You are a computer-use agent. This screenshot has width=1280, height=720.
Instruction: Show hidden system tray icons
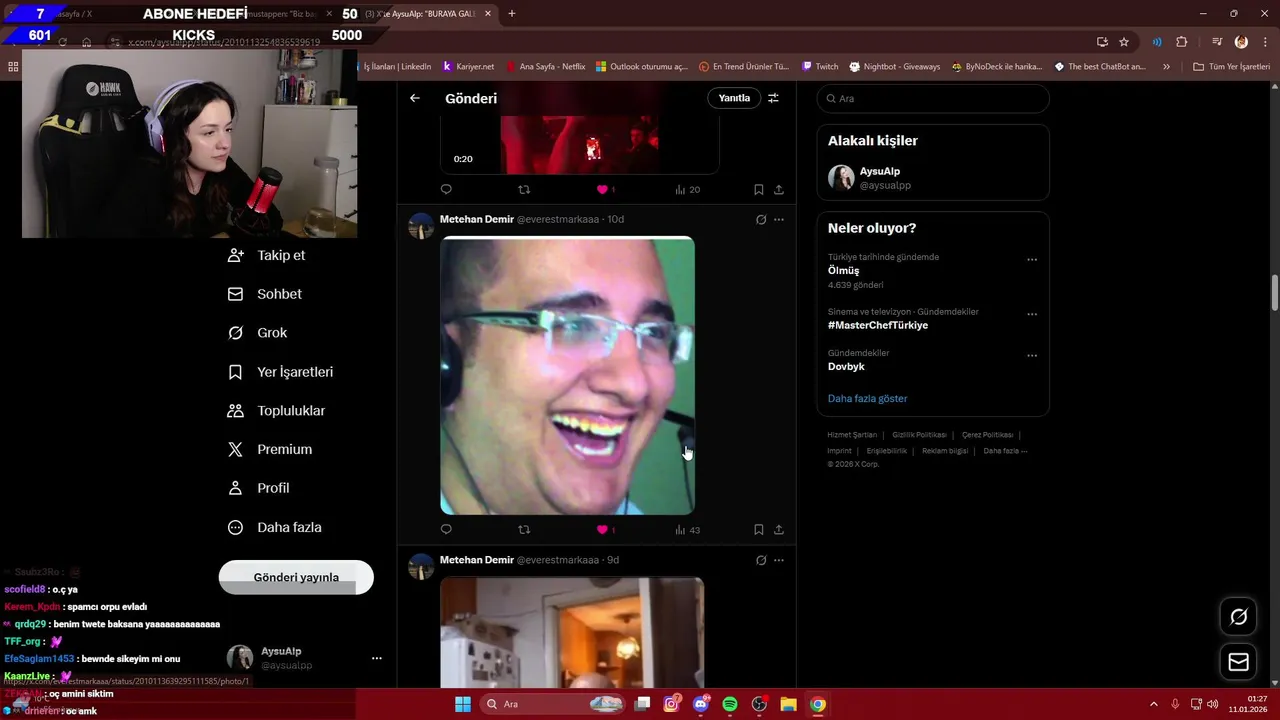tap(1156, 704)
